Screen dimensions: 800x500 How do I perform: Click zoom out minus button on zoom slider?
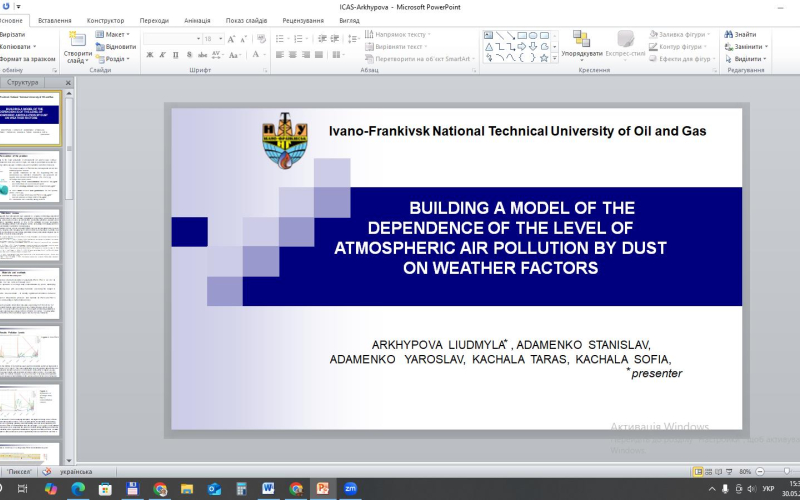pyautogui.click(x=760, y=471)
